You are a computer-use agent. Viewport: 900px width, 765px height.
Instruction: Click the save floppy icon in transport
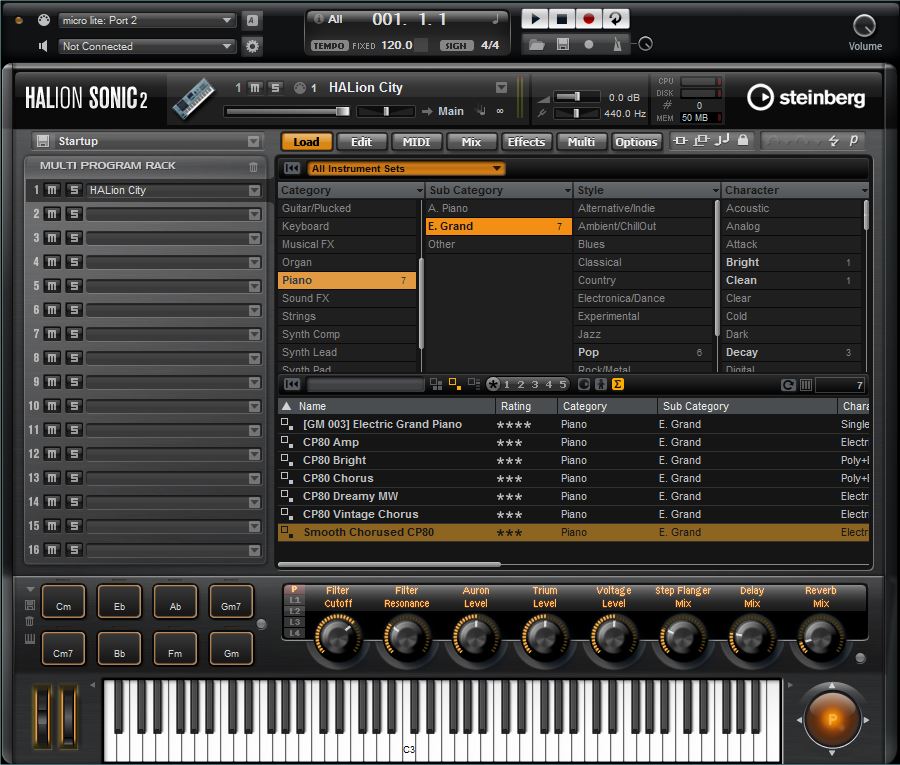563,44
